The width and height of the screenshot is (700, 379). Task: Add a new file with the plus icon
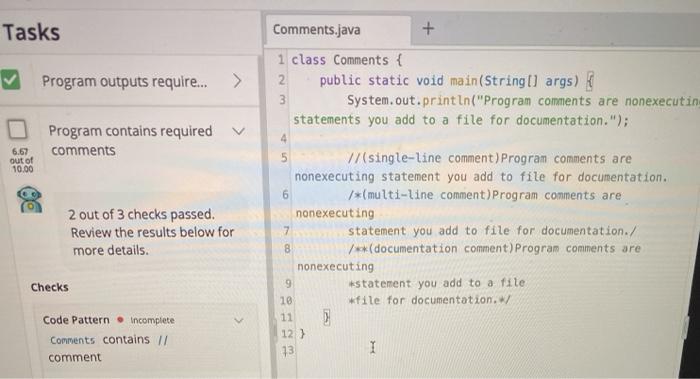coord(428,29)
